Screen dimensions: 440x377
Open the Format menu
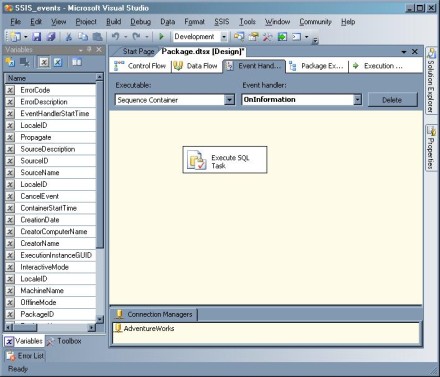[x=194, y=22]
